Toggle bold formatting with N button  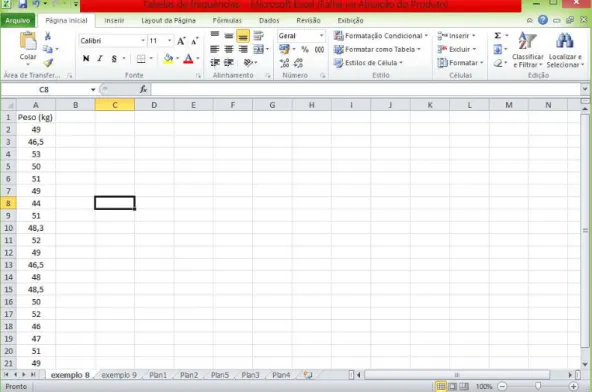86,59
